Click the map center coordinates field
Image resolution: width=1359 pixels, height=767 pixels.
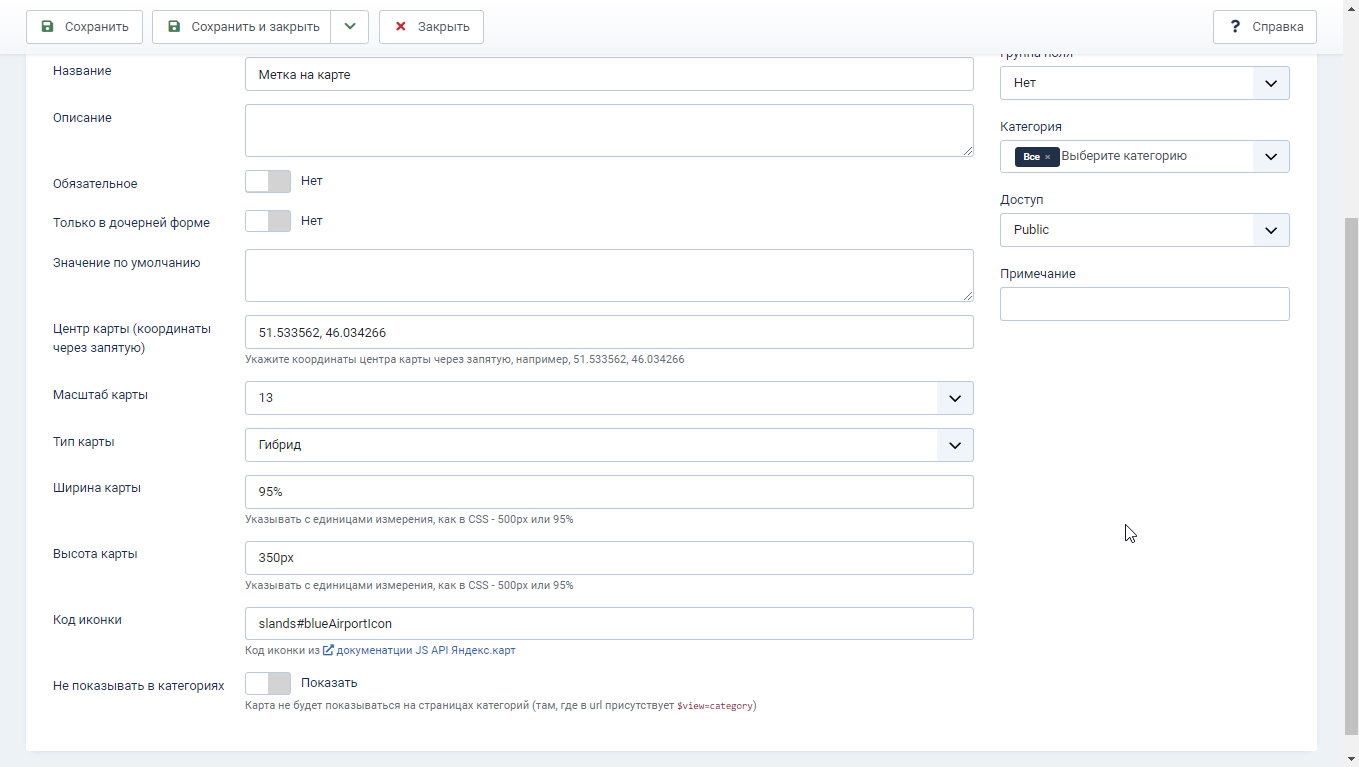point(608,332)
